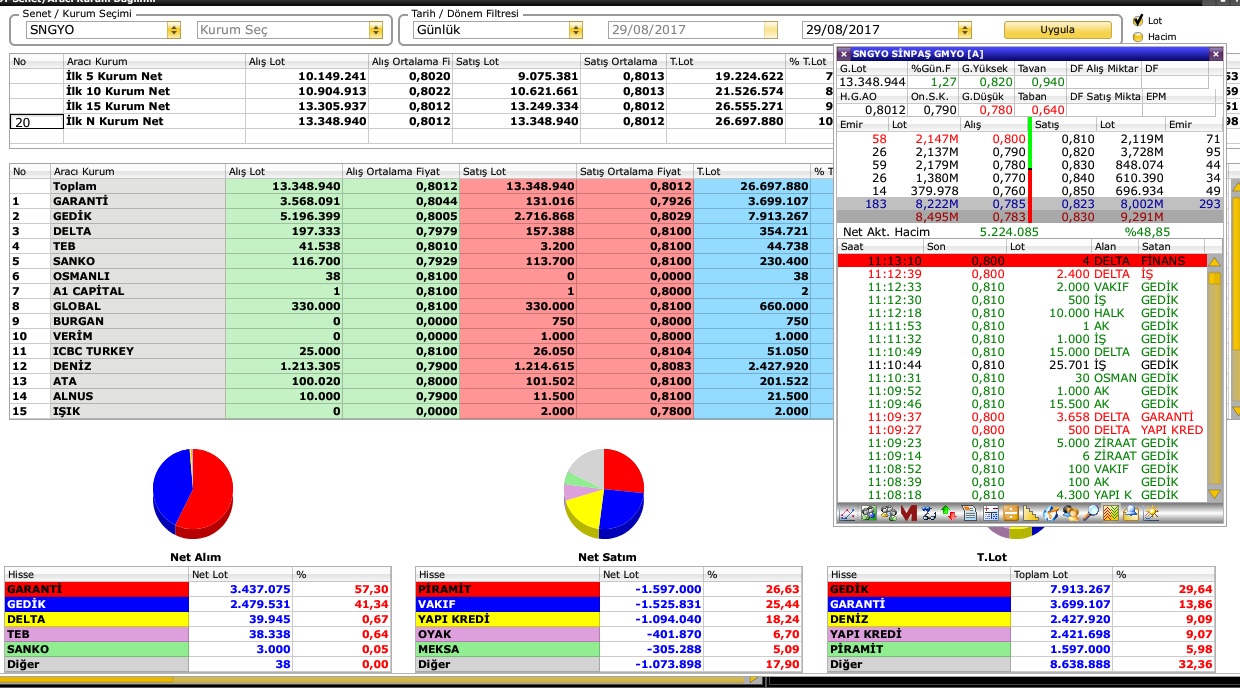The image size is (1240, 688).
Task: Select the İlk 15 Kurum Net row
Action: [420, 106]
